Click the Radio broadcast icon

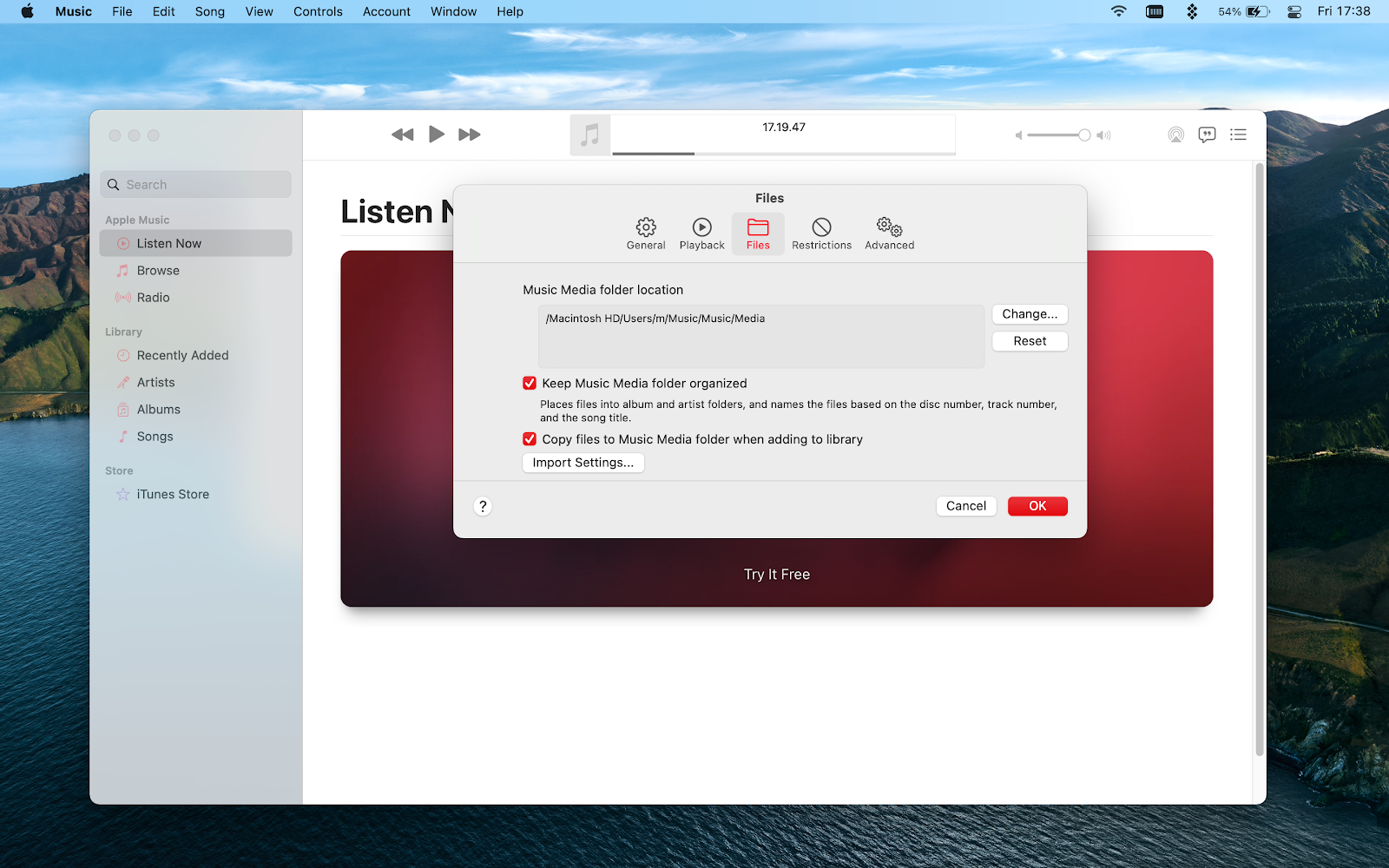point(123,298)
